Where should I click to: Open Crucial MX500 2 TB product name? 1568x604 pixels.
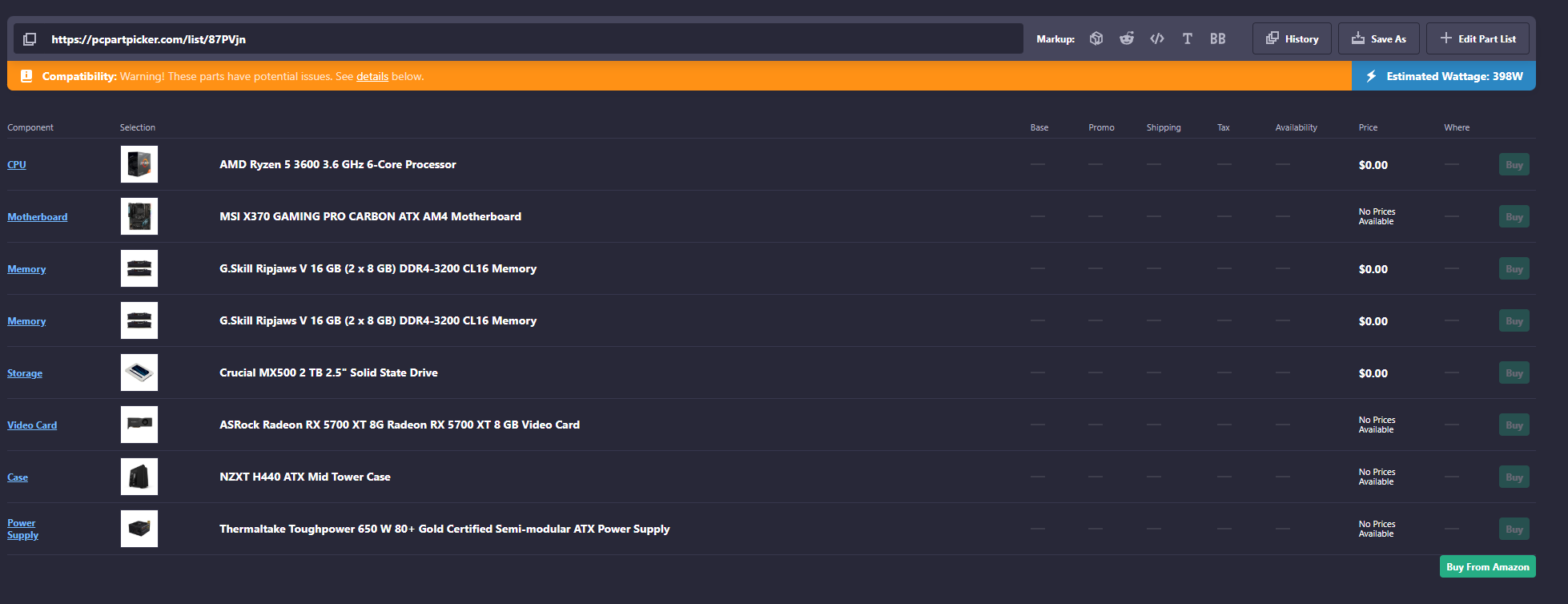329,372
